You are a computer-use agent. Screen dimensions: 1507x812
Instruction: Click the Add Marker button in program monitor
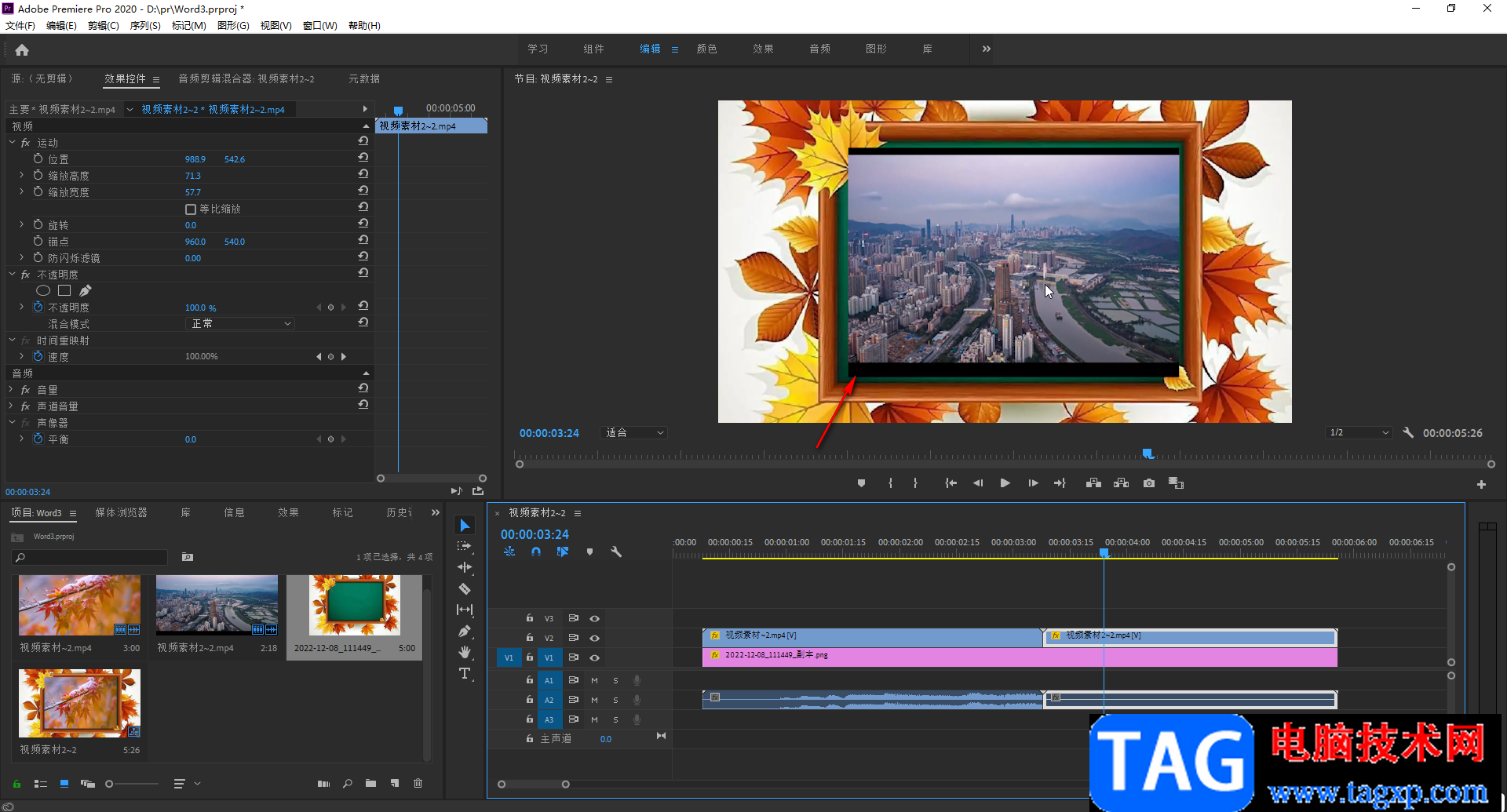tap(861, 483)
